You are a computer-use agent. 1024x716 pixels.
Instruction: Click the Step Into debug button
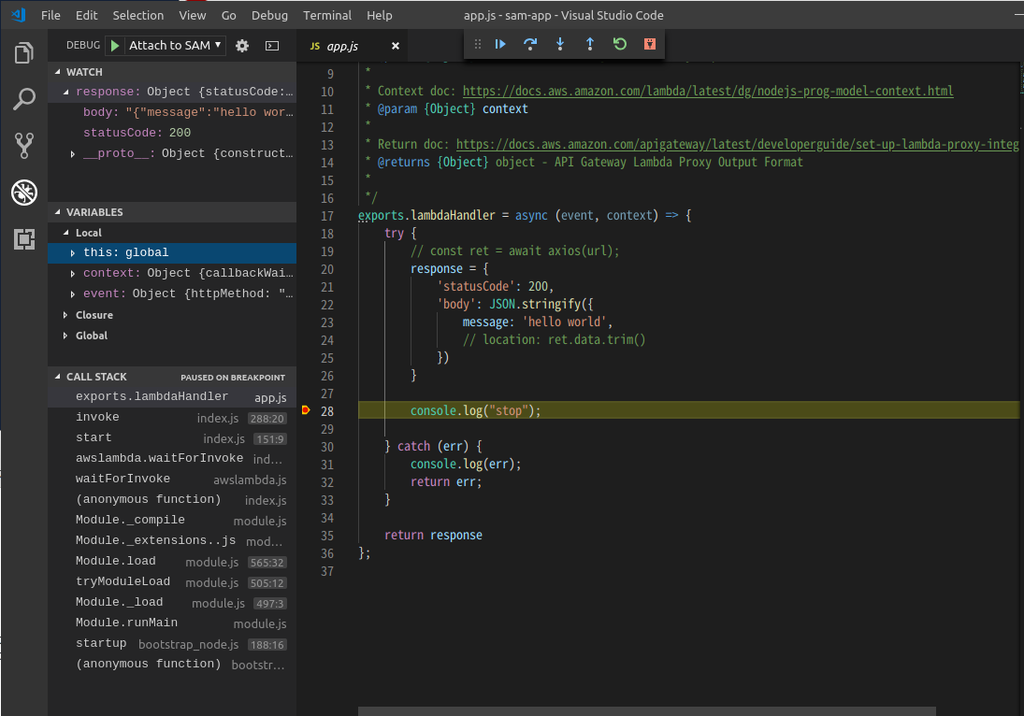point(560,44)
